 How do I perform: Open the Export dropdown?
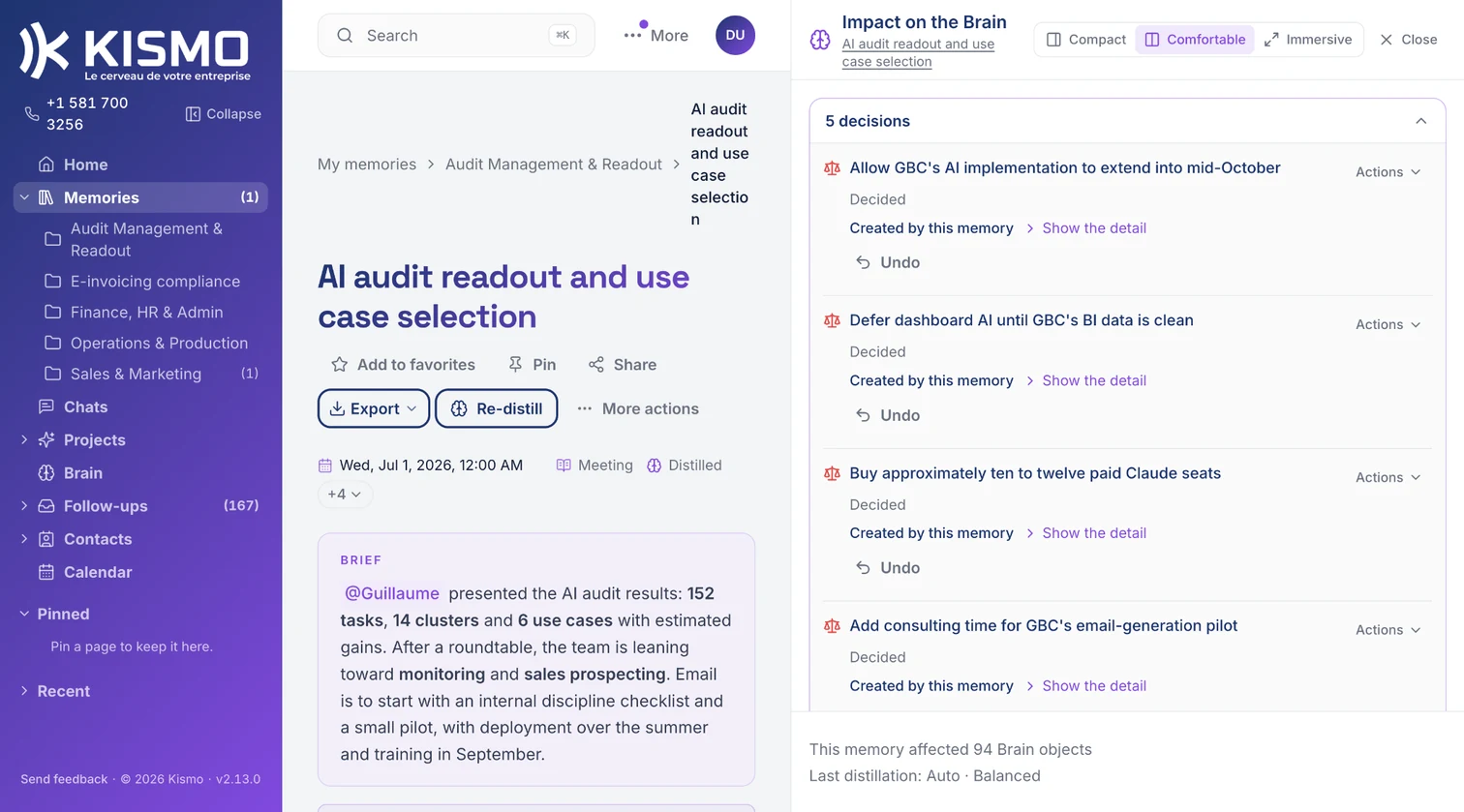pyautogui.click(x=374, y=408)
